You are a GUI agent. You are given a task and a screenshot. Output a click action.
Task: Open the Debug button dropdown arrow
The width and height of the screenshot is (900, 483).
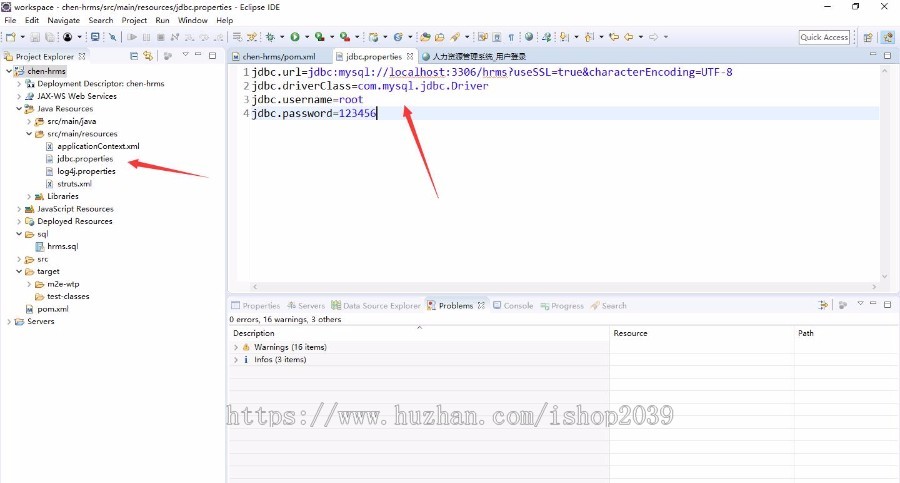[x=282, y=37]
